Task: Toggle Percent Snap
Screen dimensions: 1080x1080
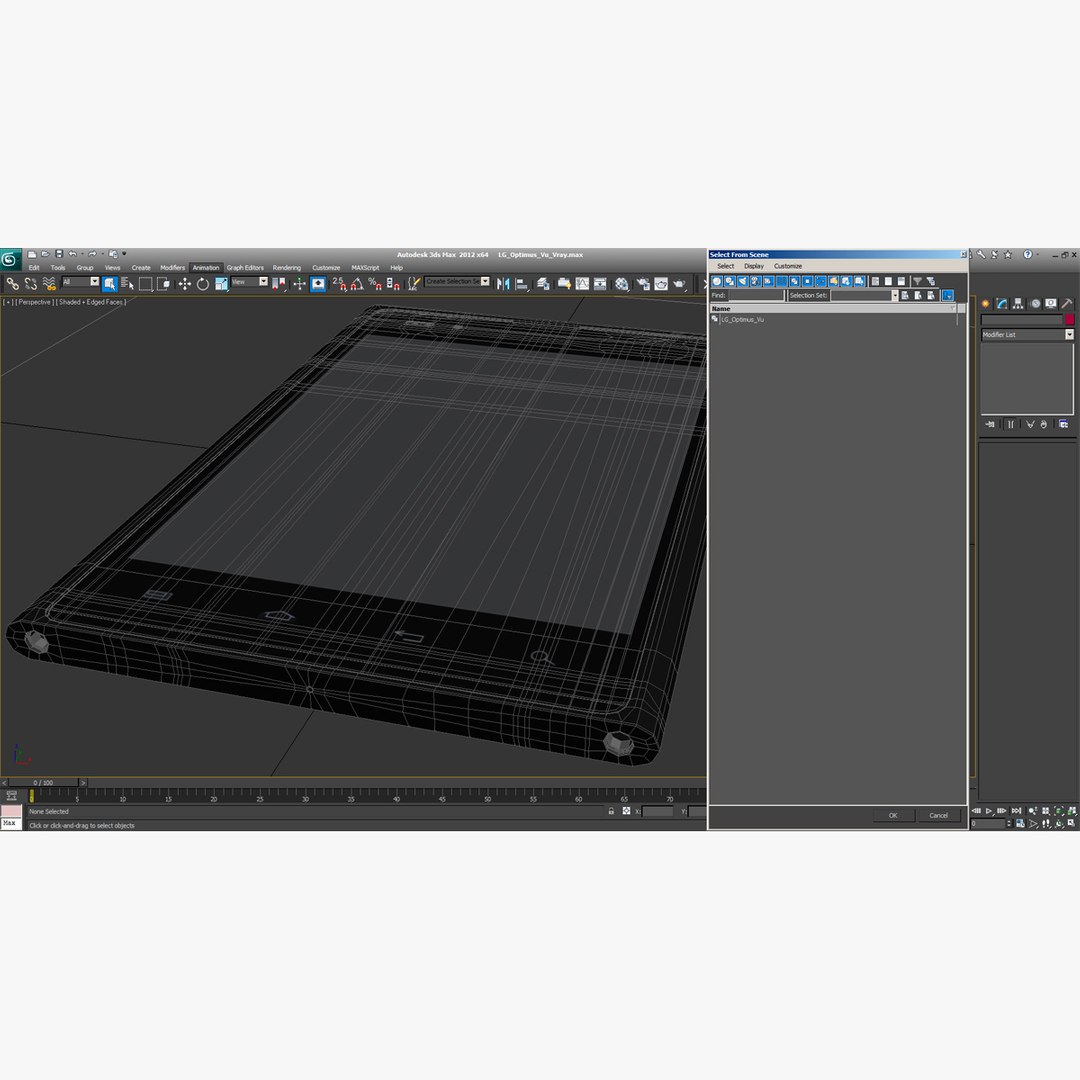Action: tap(375, 284)
